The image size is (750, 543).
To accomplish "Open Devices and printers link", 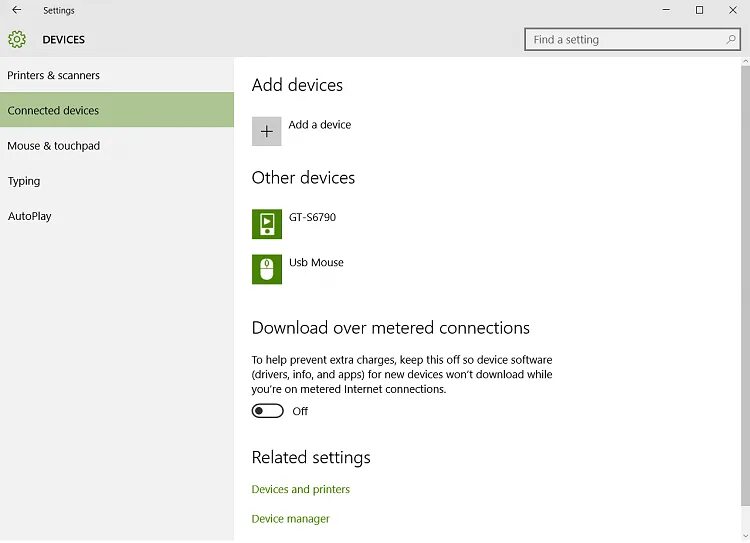I will point(300,489).
